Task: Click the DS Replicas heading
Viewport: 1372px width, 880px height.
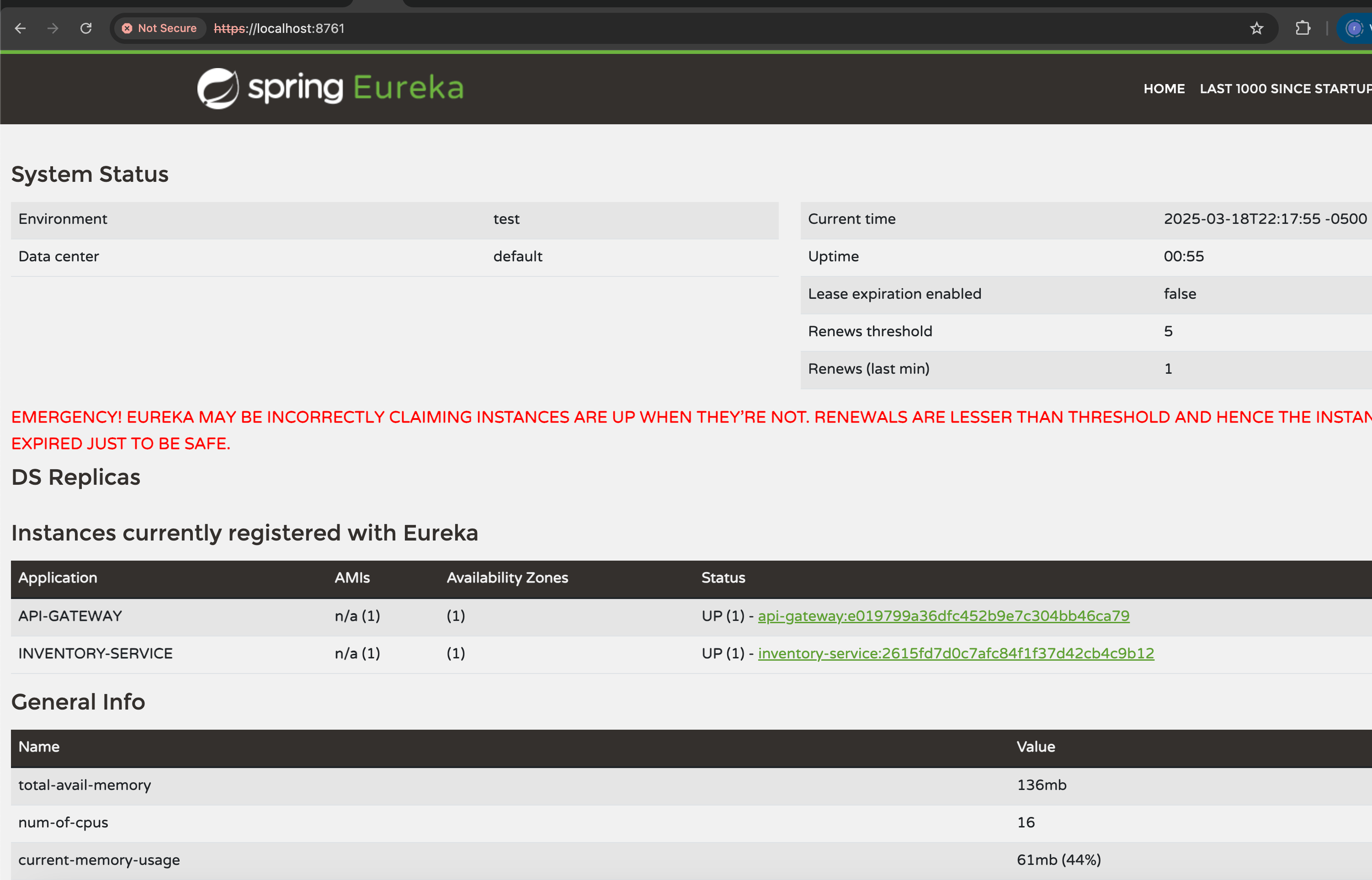Action: pyautogui.click(x=75, y=477)
